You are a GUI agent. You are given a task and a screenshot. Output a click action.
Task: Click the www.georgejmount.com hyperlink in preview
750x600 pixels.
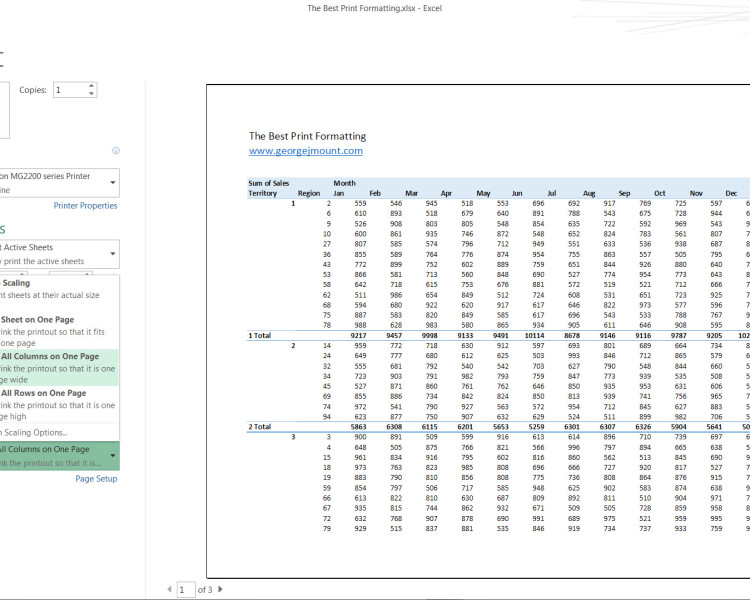click(x=305, y=151)
